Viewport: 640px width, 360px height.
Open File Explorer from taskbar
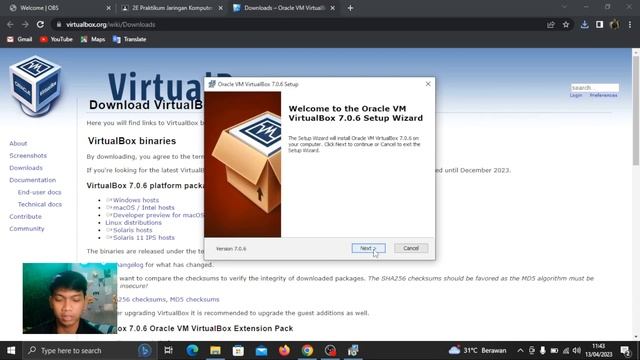click(x=215, y=350)
